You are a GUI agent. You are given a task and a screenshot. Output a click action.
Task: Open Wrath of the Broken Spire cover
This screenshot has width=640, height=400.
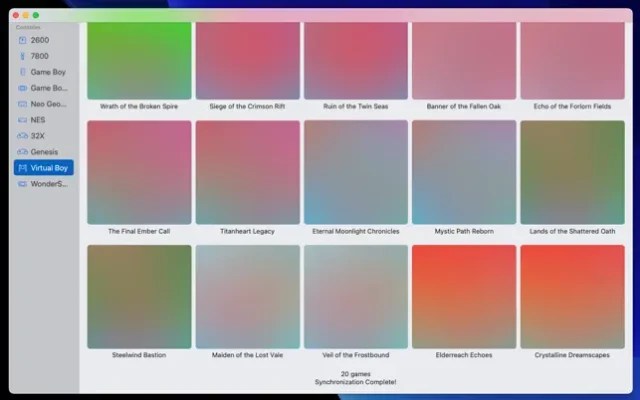[x=139, y=60]
